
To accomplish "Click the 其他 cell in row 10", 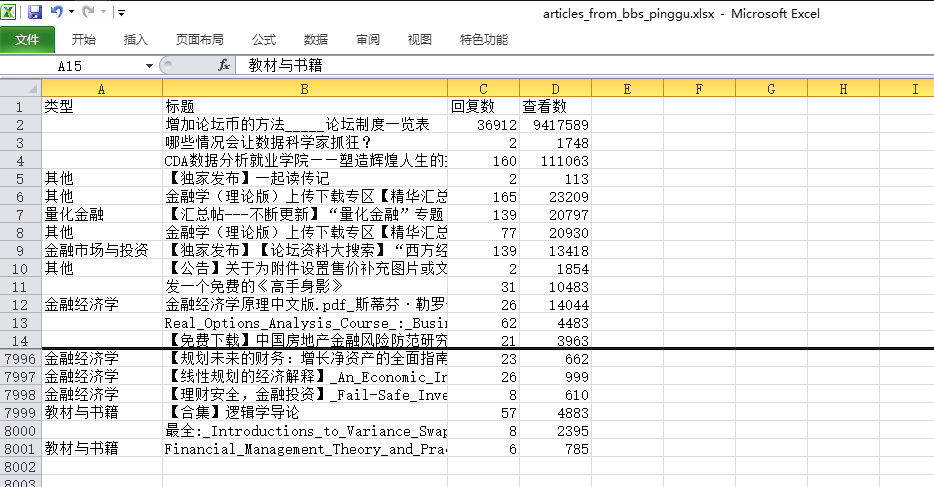I will click(102, 269).
